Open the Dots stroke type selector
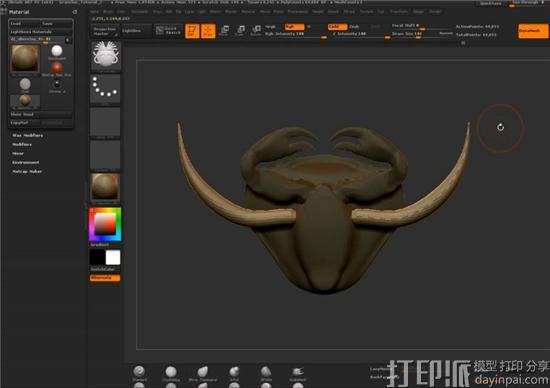550x388 pixels. point(105,89)
